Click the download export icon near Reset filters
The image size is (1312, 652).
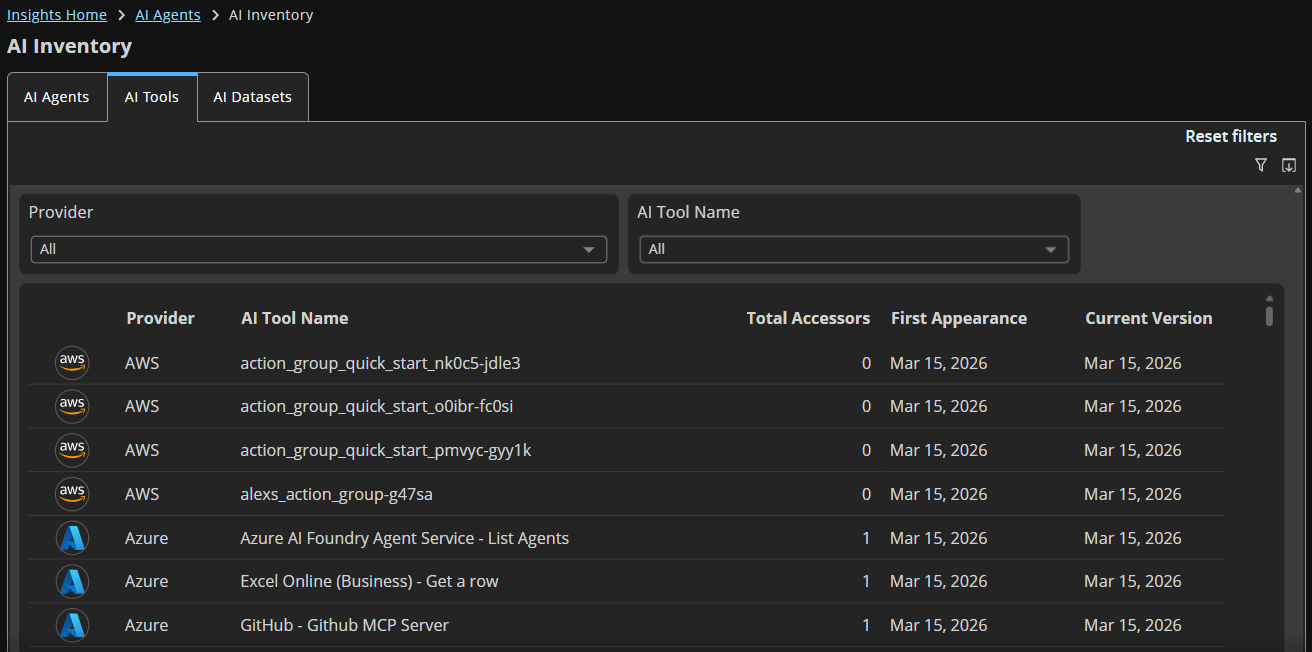[1289, 165]
